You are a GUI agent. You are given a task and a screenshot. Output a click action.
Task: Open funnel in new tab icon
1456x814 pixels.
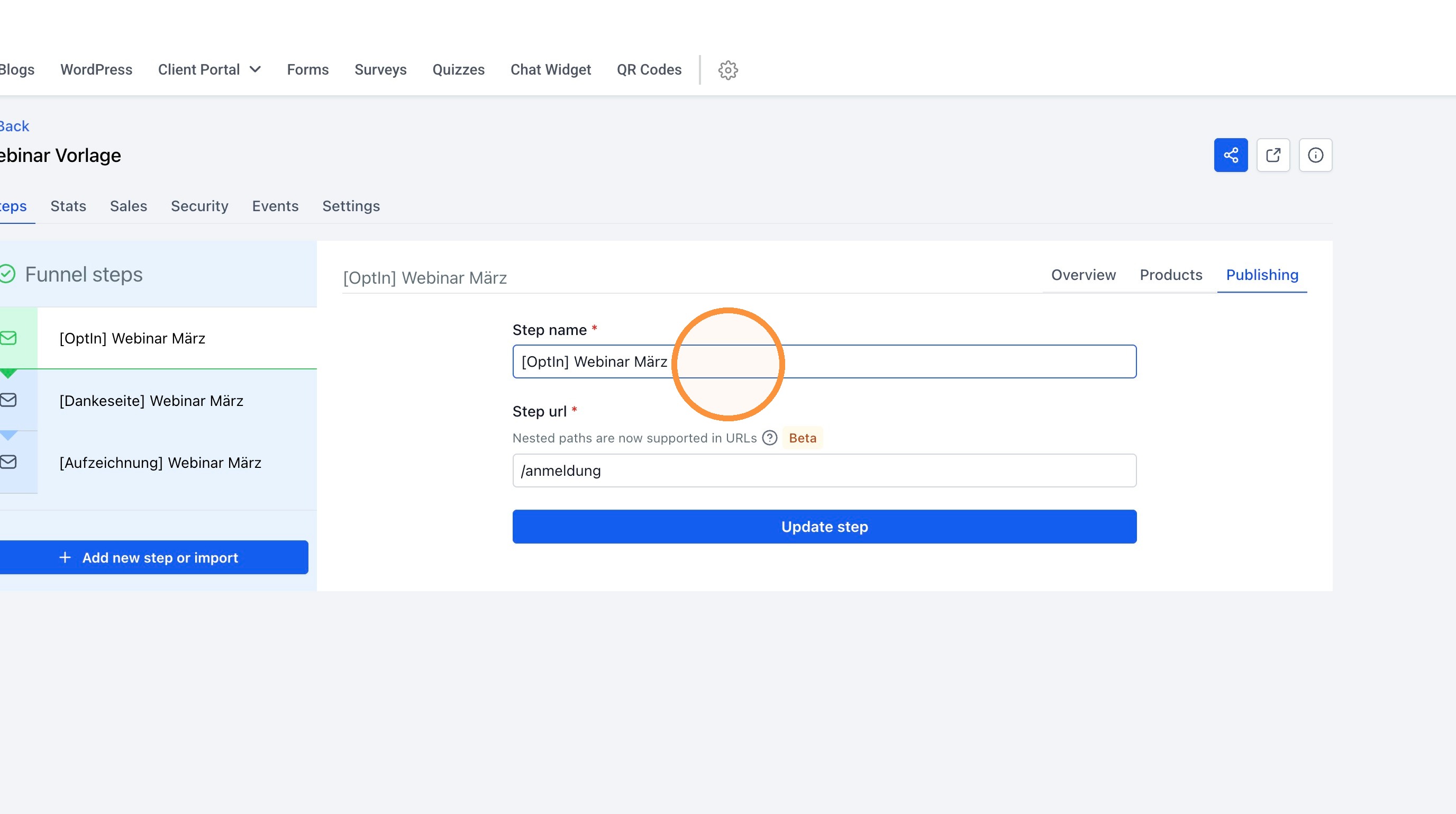coord(1273,155)
